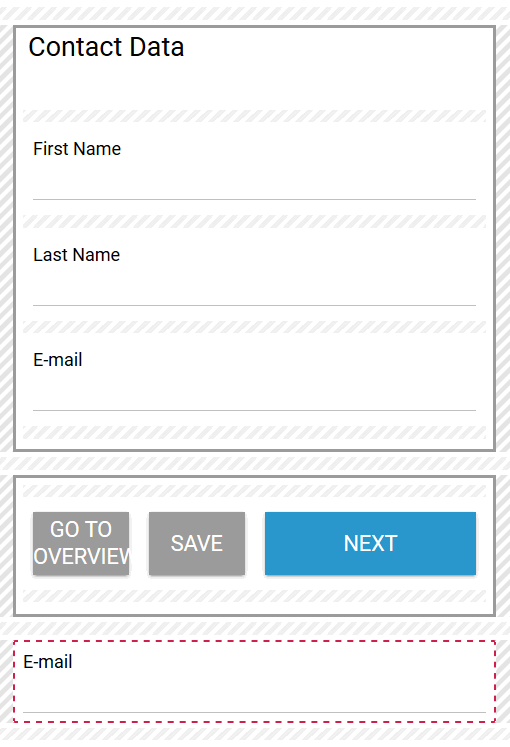This screenshot has width=510, height=747.
Task: Click the NEXT button
Action: 370,543
